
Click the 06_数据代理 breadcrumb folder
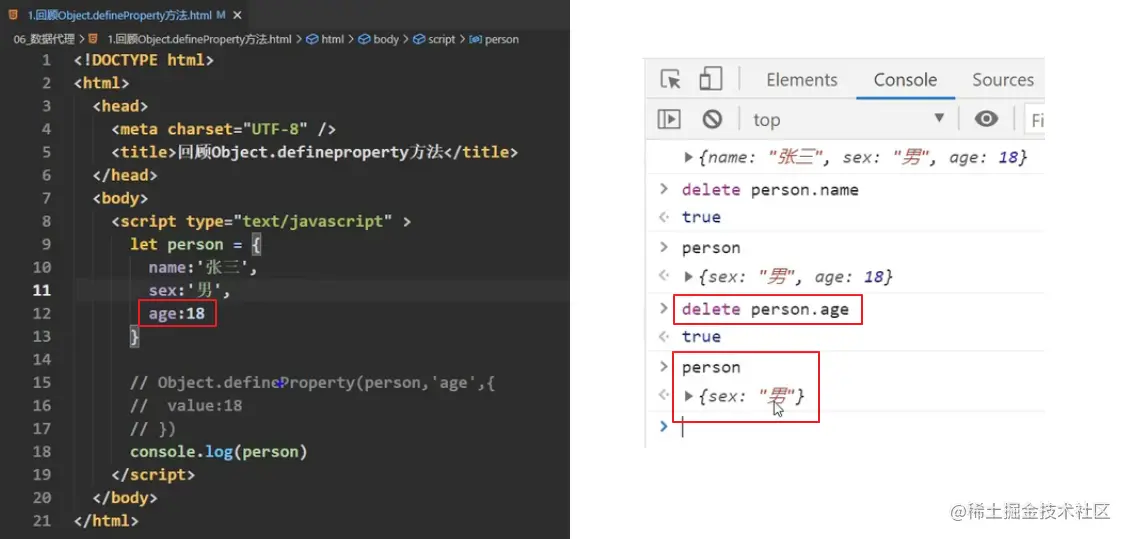coord(44,40)
